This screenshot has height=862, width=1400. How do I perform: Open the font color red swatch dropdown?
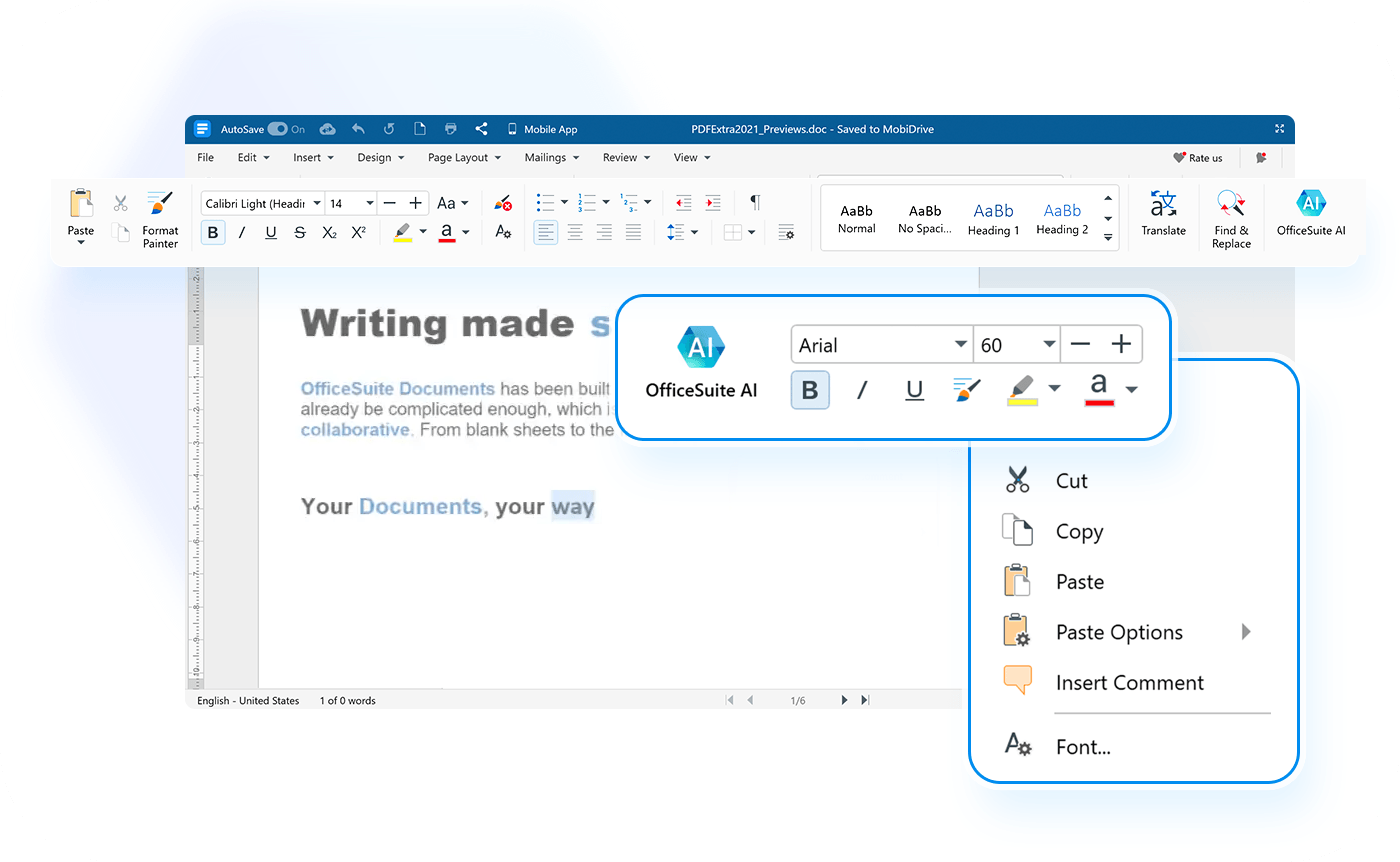463,232
